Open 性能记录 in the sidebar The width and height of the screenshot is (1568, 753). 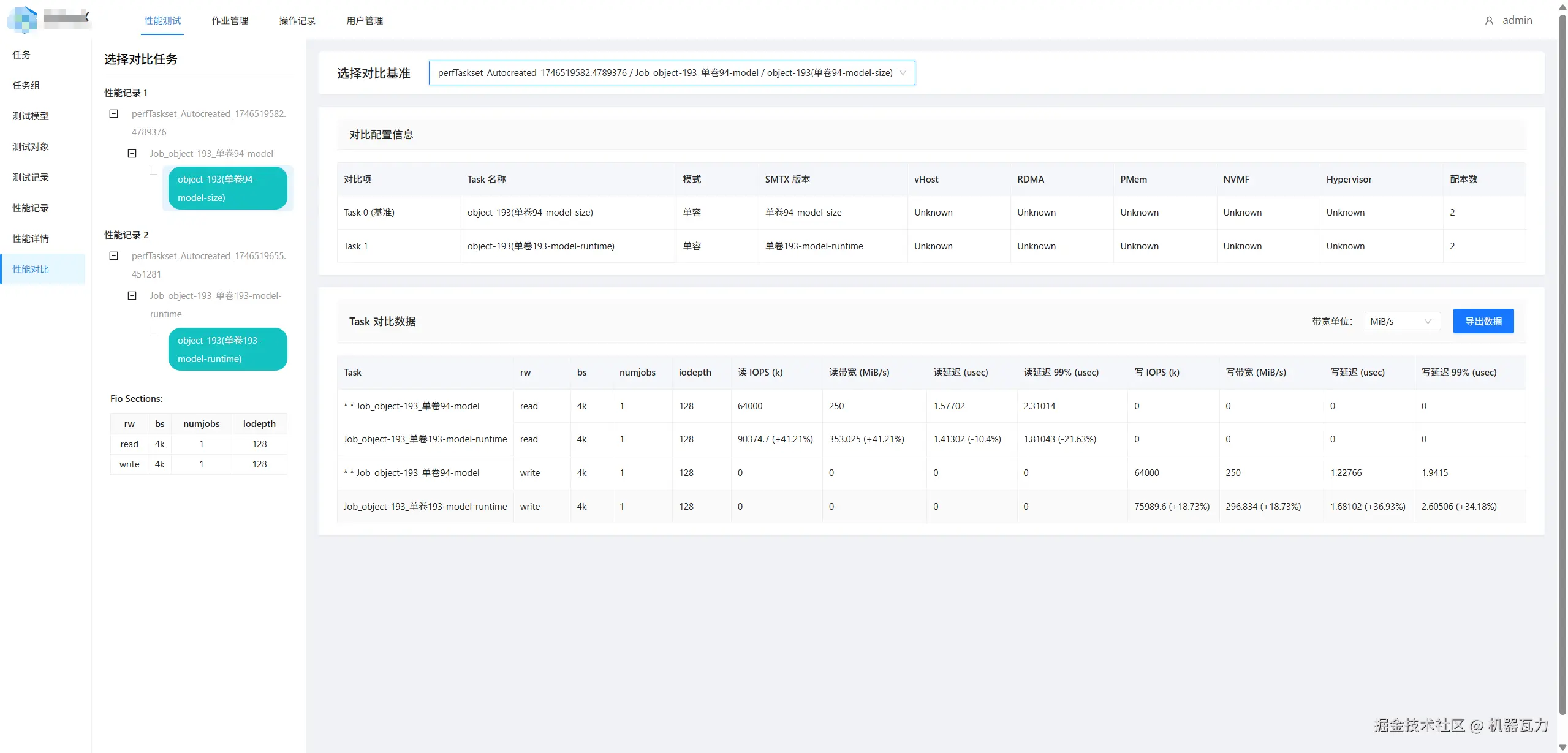click(x=31, y=208)
